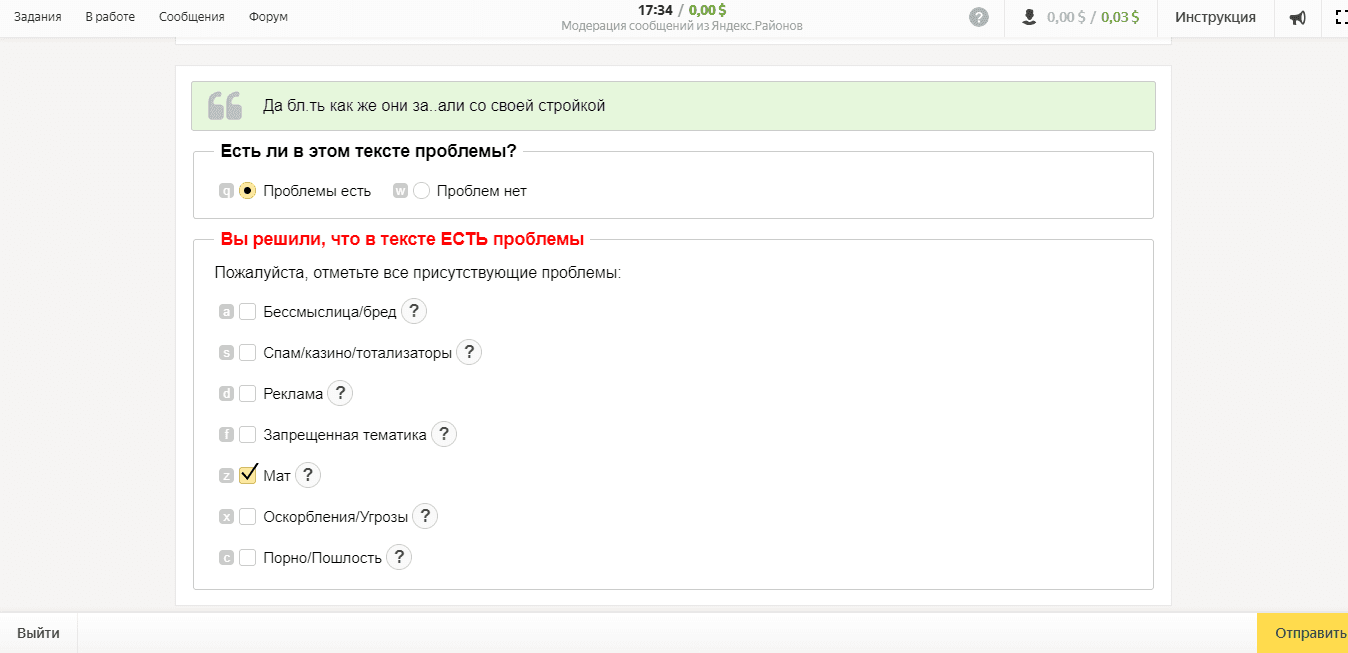Image resolution: width=1348 pixels, height=653 pixels.
Task: Click the megaphone announcements icon
Action: (x=1297, y=18)
